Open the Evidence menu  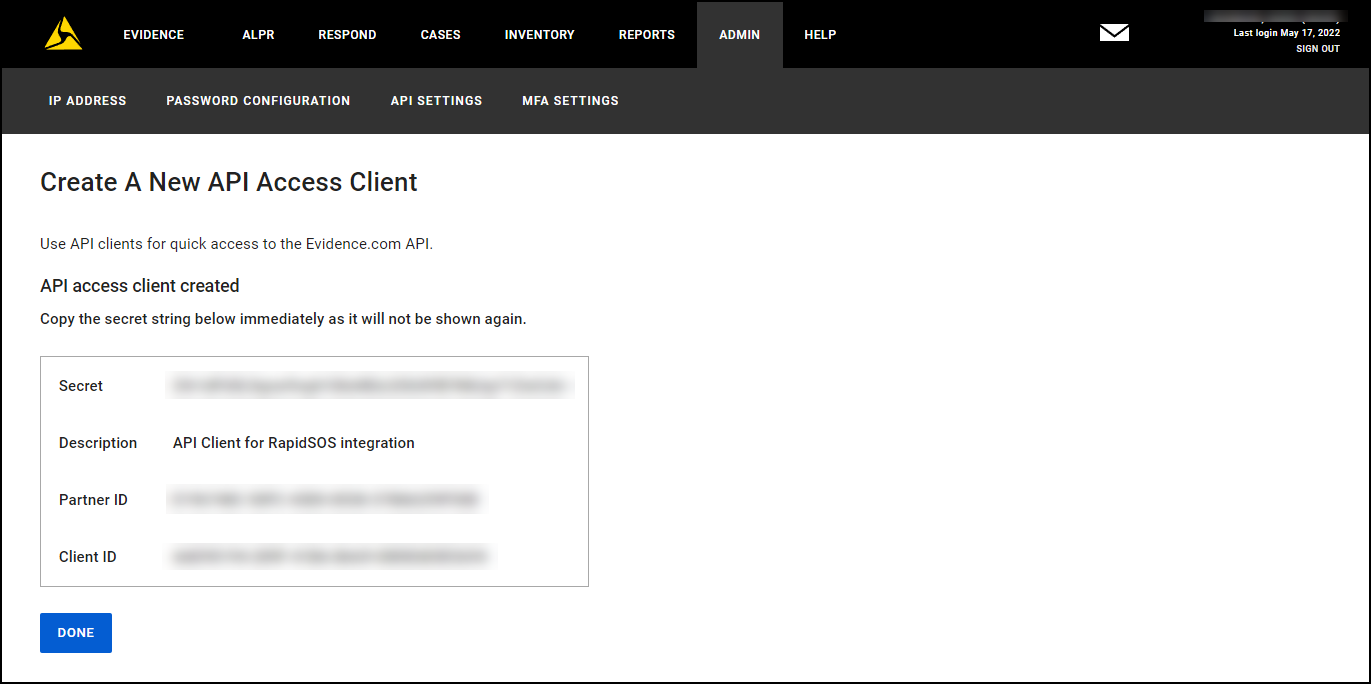click(153, 35)
